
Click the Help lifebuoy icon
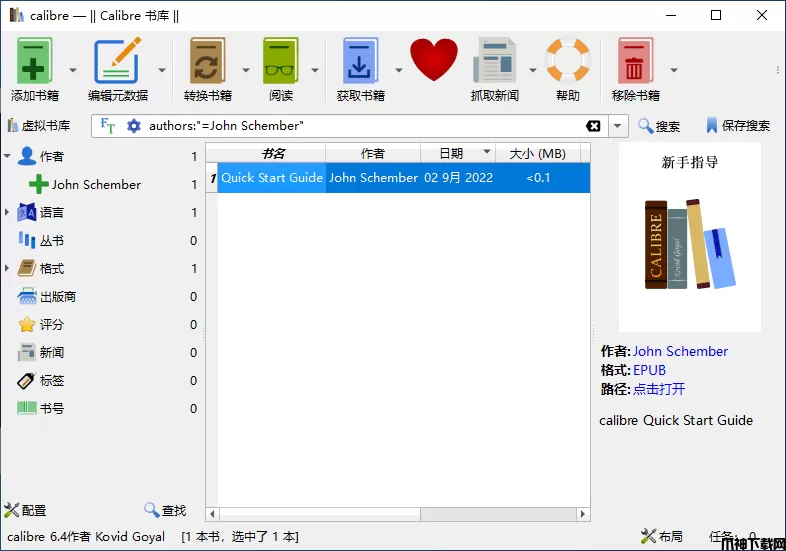click(x=568, y=60)
